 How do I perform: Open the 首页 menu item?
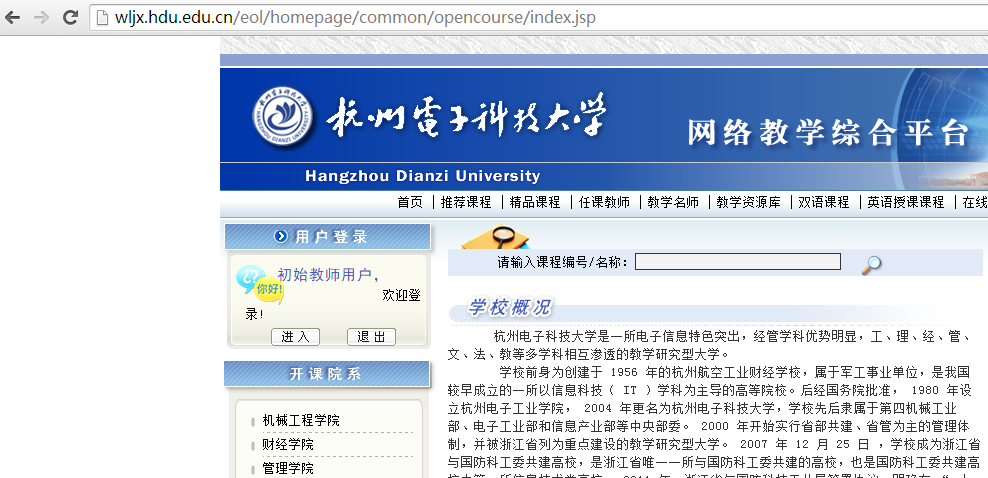coord(410,202)
